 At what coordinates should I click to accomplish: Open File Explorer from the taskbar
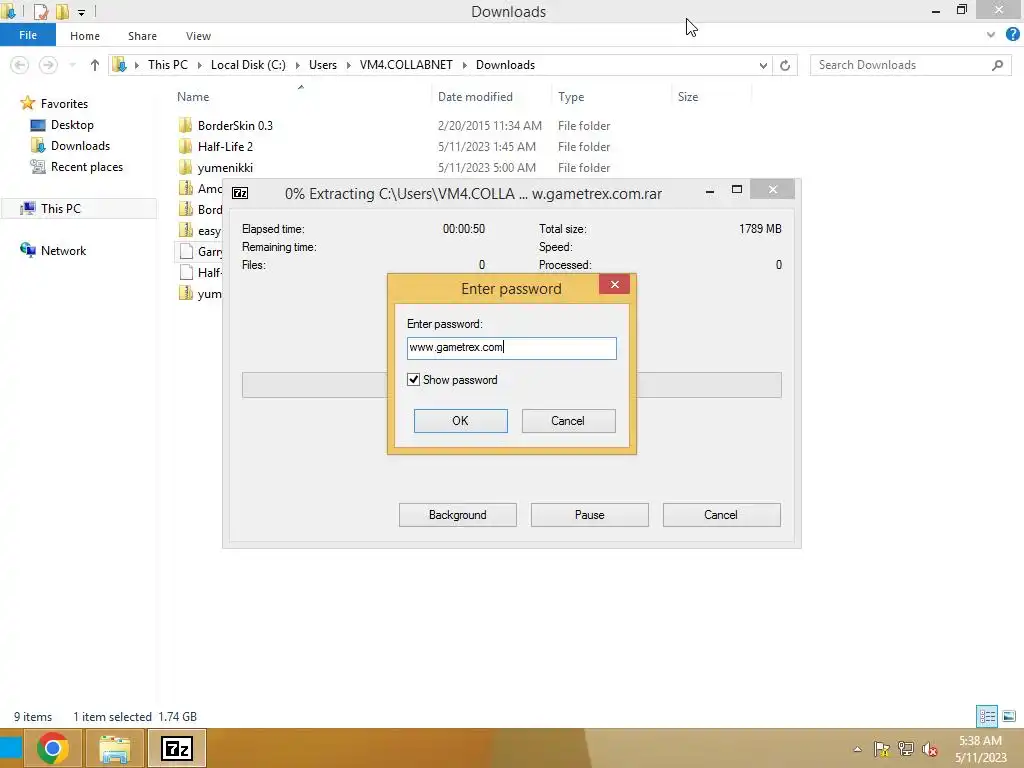pos(115,748)
